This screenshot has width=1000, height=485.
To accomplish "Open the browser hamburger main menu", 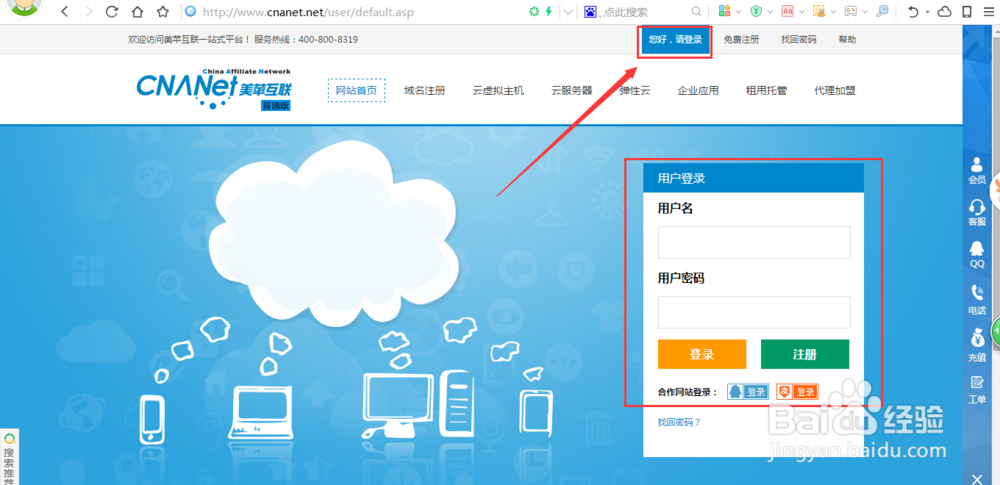I will click(989, 11).
